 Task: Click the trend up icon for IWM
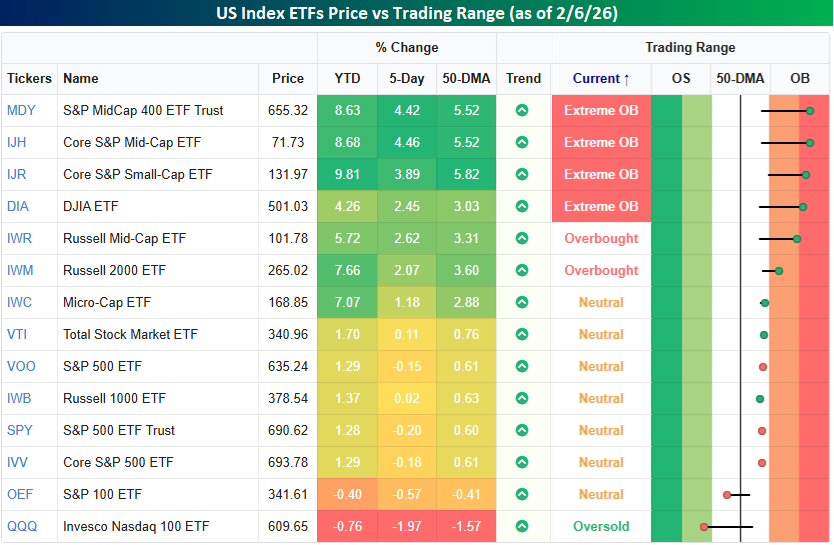click(522, 270)
